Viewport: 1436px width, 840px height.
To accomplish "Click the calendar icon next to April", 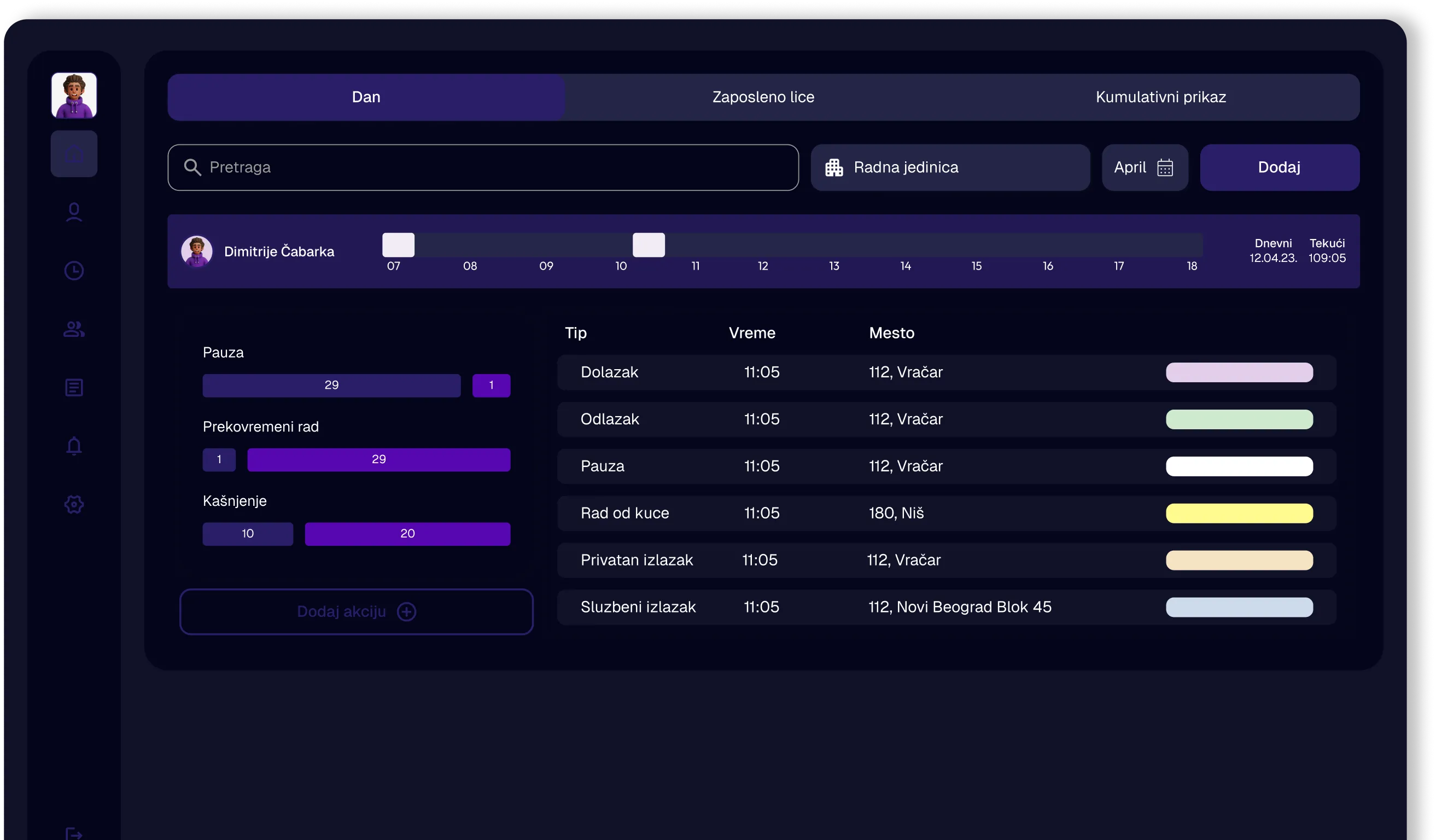I will coord(1165,167).
